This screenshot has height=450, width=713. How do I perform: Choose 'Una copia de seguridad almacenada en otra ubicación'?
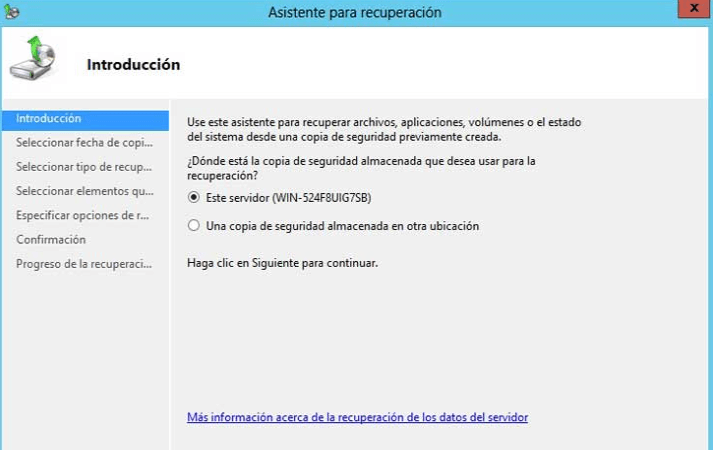[194, 226]
